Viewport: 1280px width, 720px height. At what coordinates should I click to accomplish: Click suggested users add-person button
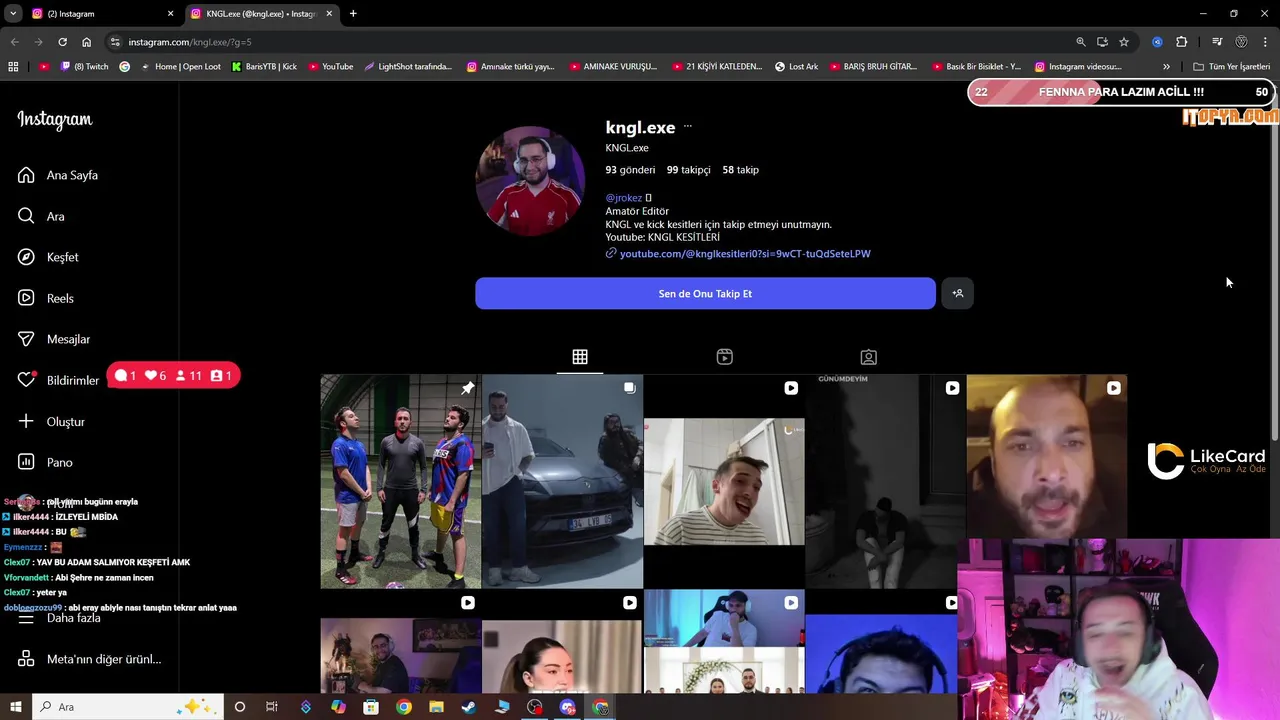coord(957,293)
